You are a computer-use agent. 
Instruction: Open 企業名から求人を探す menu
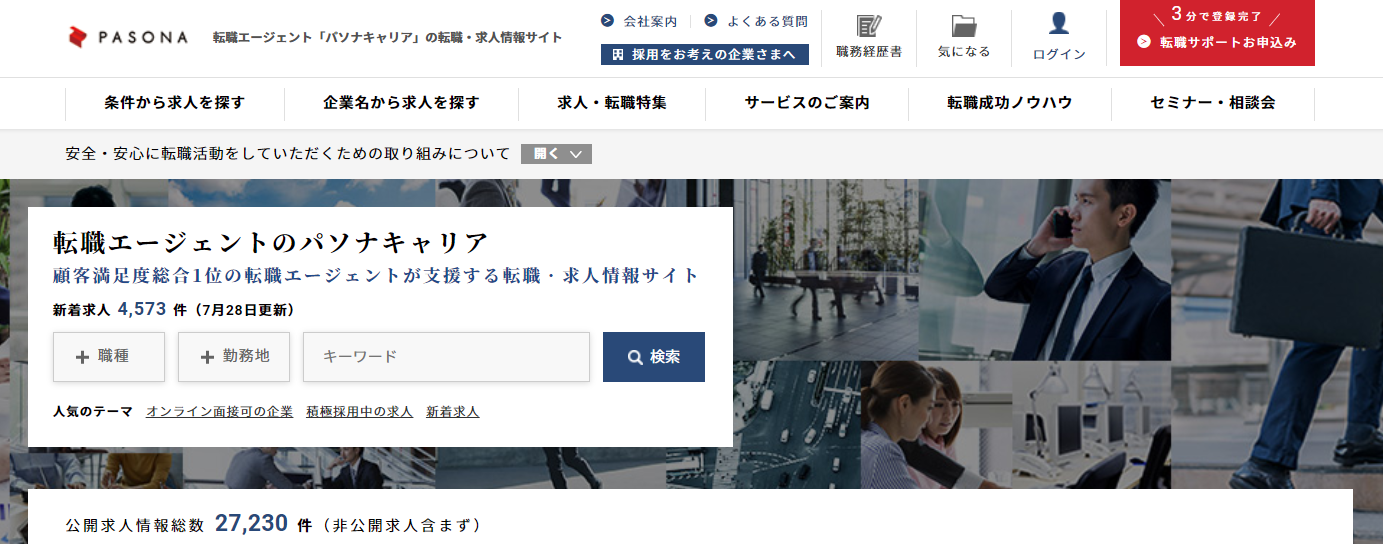click(401, 103)
